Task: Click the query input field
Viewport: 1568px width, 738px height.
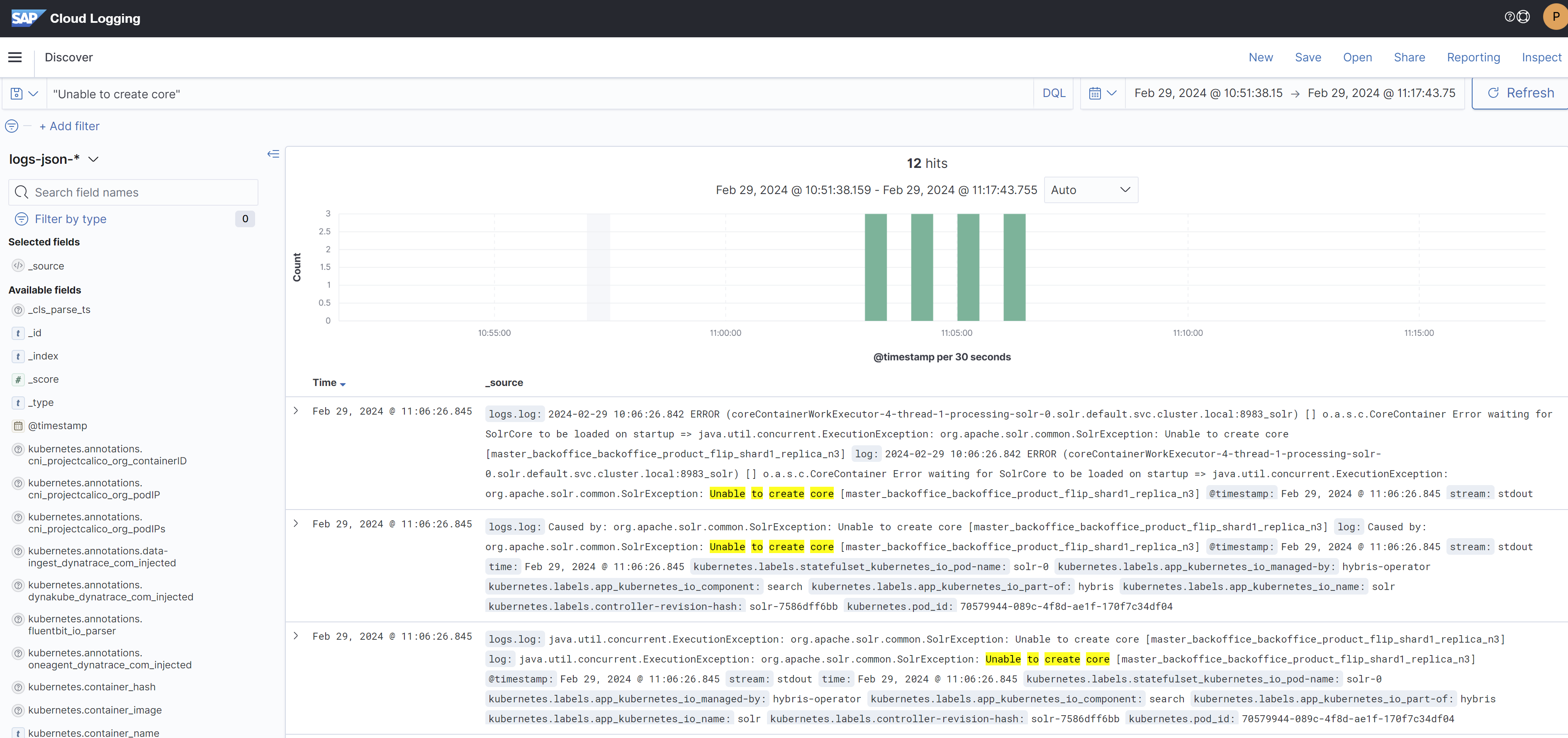Action: (539, 94)
